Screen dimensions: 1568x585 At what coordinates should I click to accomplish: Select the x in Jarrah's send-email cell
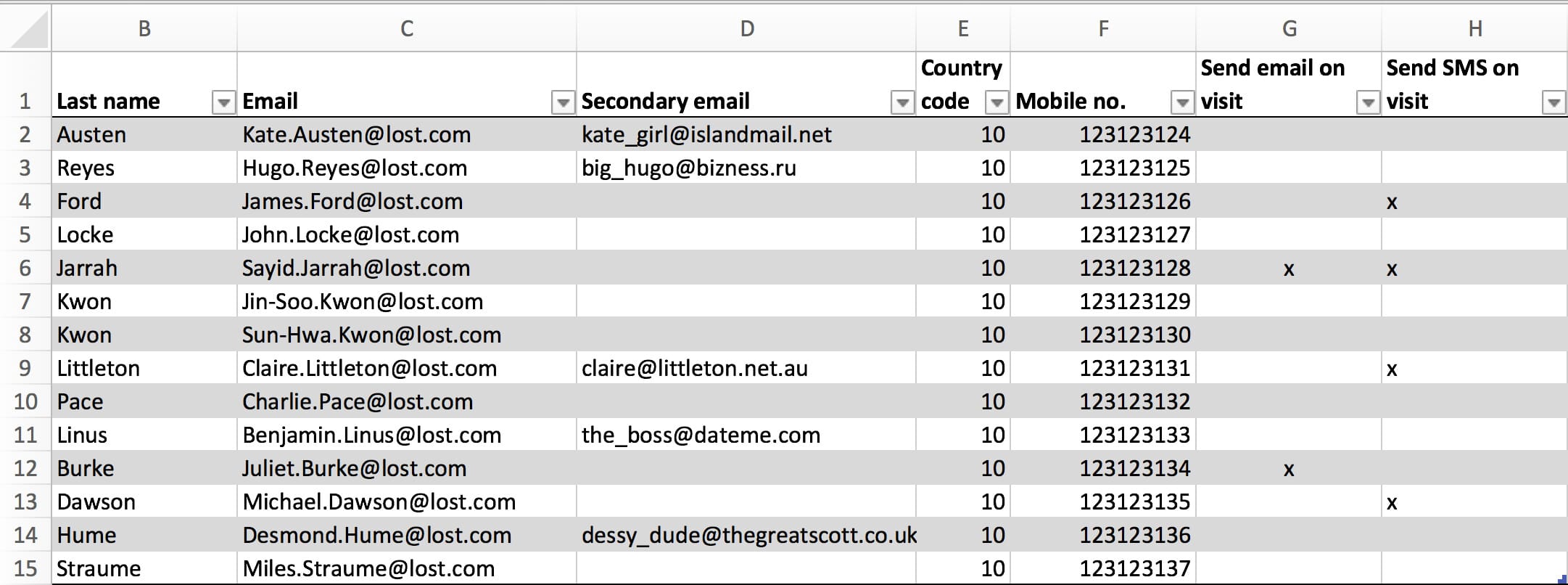click(x=1289, y=269)
